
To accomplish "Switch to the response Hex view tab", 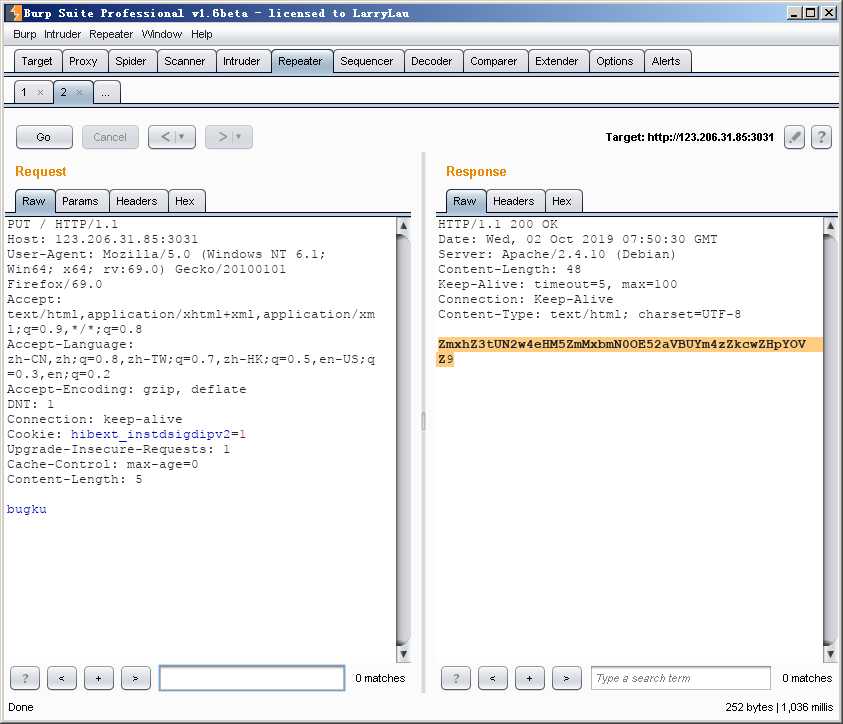I will coord(562,201).
